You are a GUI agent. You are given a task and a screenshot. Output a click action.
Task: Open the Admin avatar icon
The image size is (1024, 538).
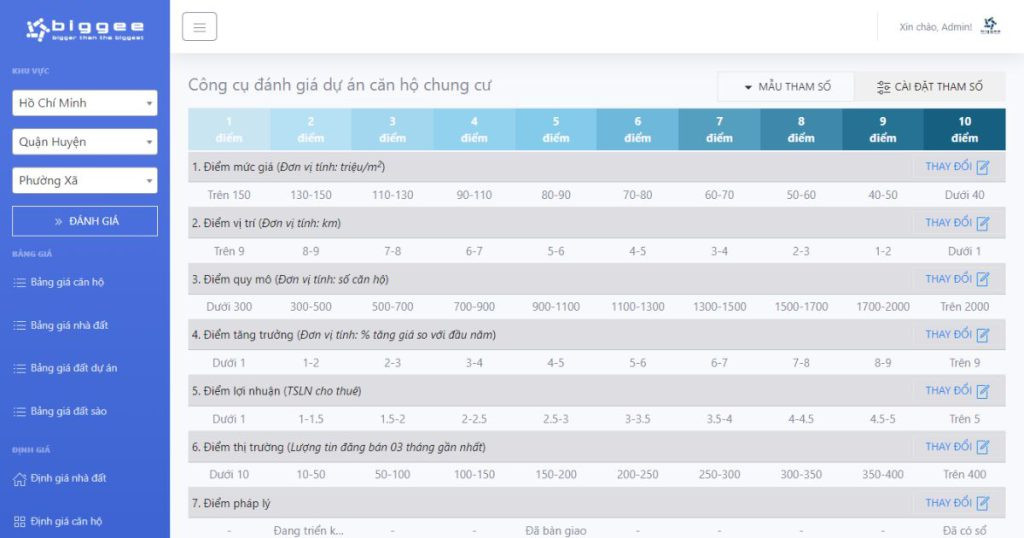pyautogui.click(x=990, y=26)
